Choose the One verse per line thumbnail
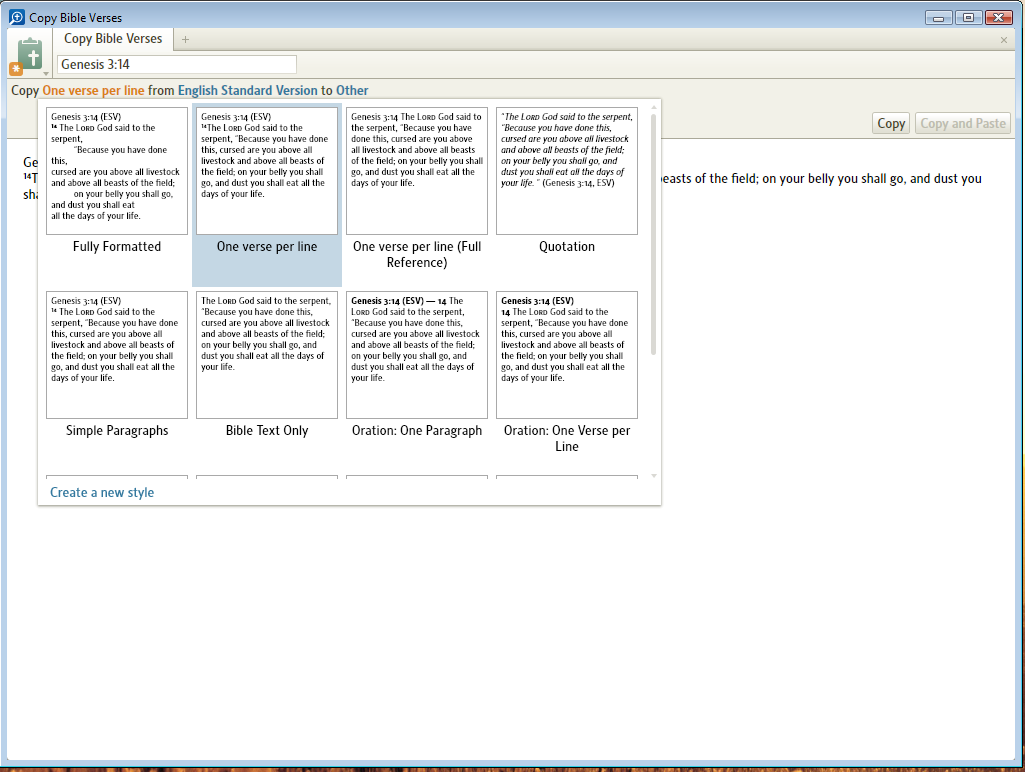Viewport: 1025px width, 772px height. point(267,171)
